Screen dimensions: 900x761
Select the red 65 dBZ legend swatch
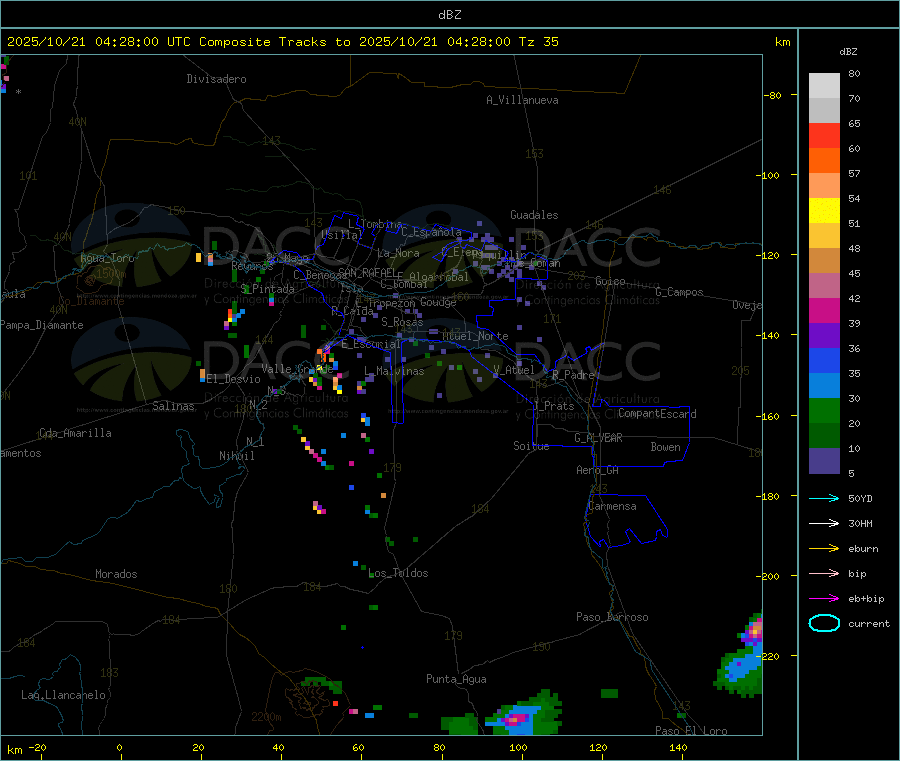pos(824,135)
